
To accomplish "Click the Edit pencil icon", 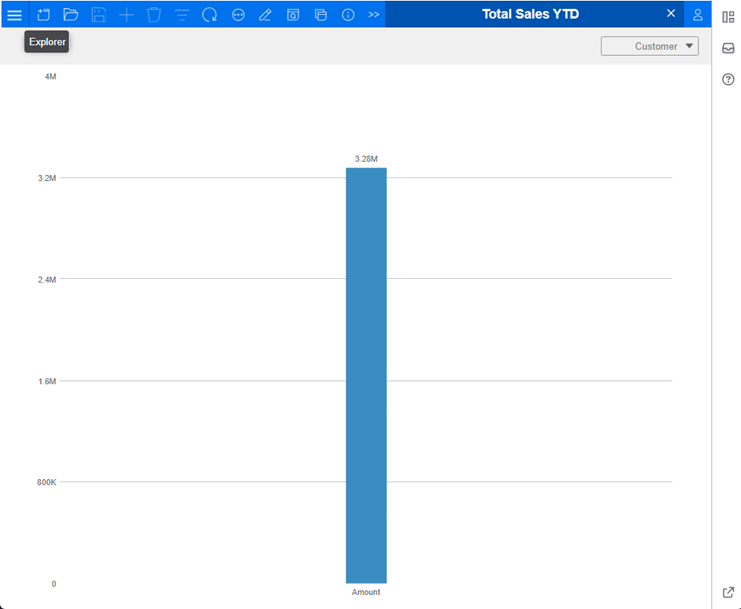I will (x=265, y=15).
